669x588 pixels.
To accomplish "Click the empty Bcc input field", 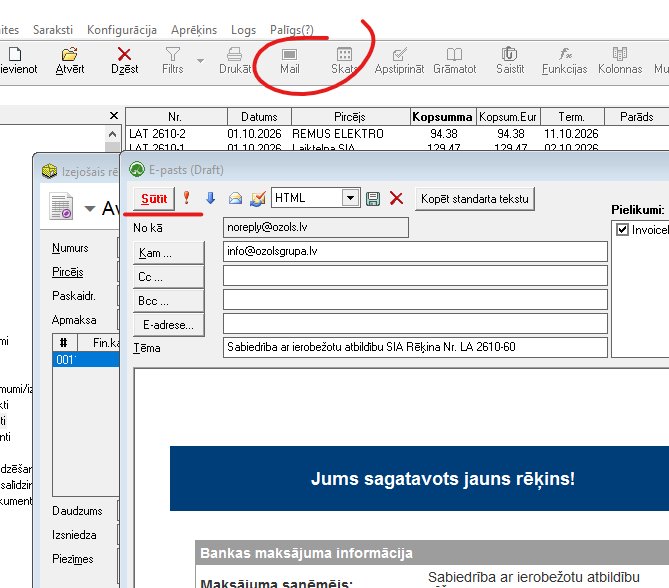I will [x=415, y=300].
